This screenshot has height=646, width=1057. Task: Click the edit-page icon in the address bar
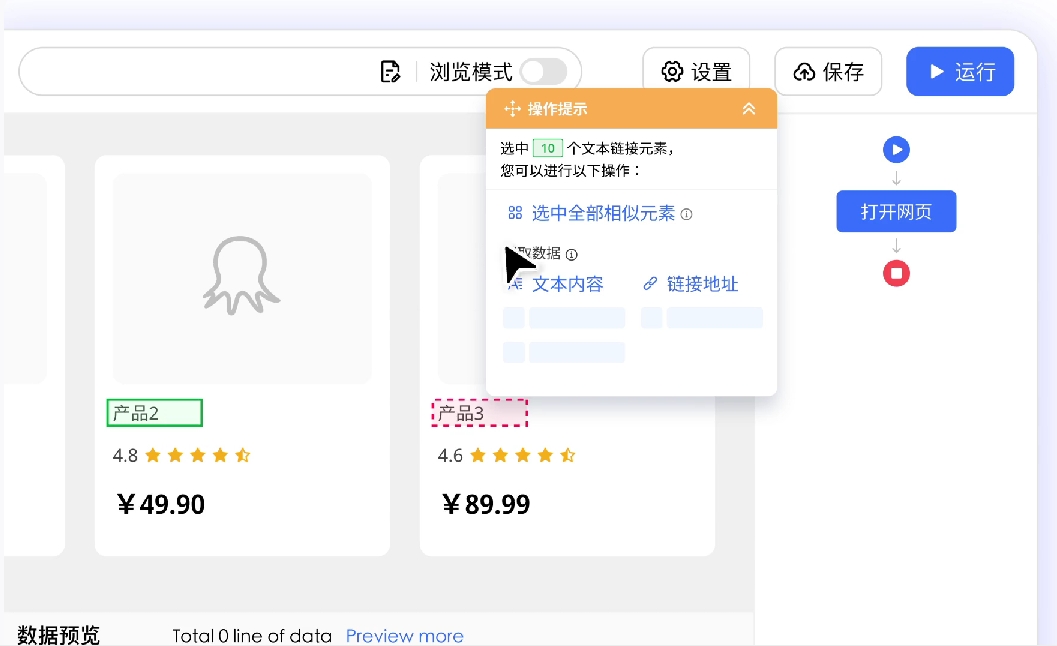coord(390,71)
